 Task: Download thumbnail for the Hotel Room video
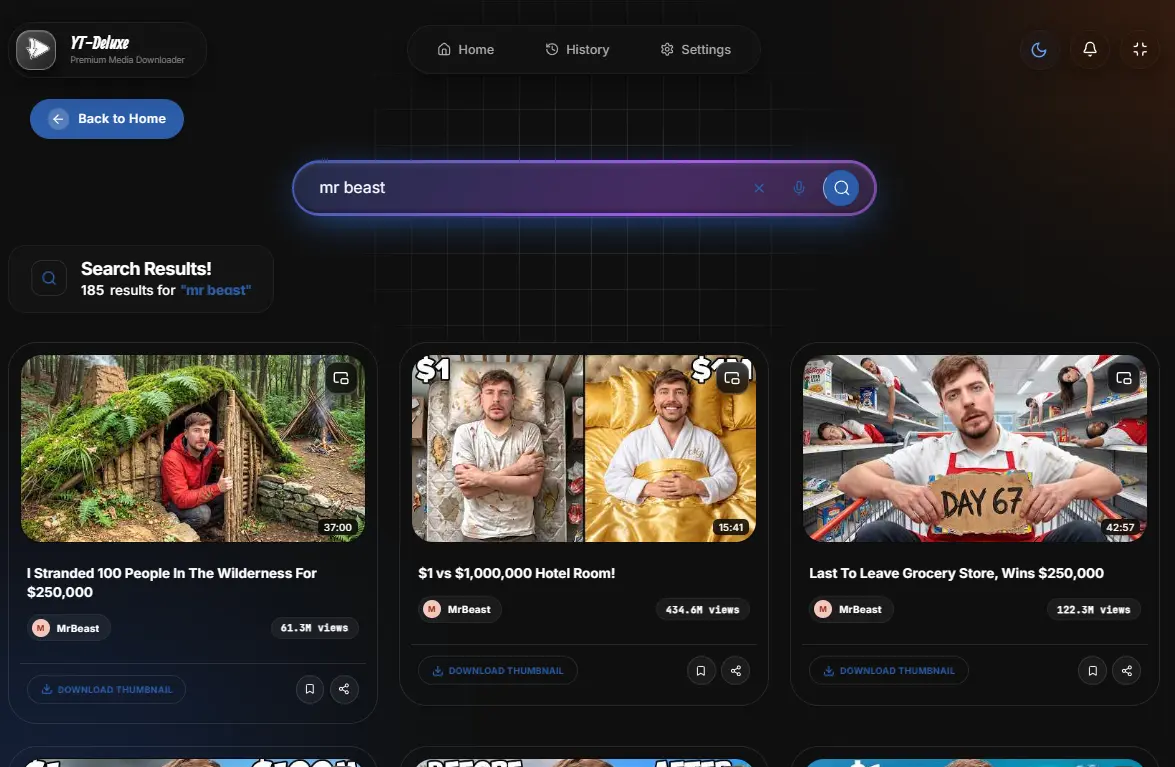click(498, 670)
